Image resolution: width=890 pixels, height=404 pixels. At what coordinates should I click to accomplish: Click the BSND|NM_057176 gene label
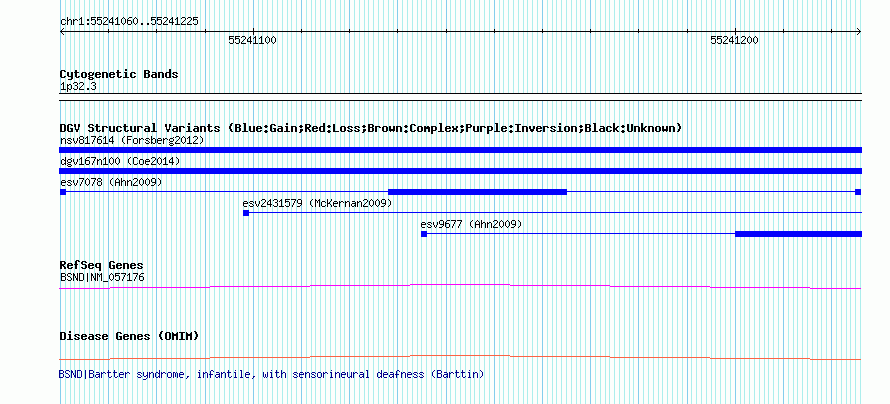tap(102, 277)
